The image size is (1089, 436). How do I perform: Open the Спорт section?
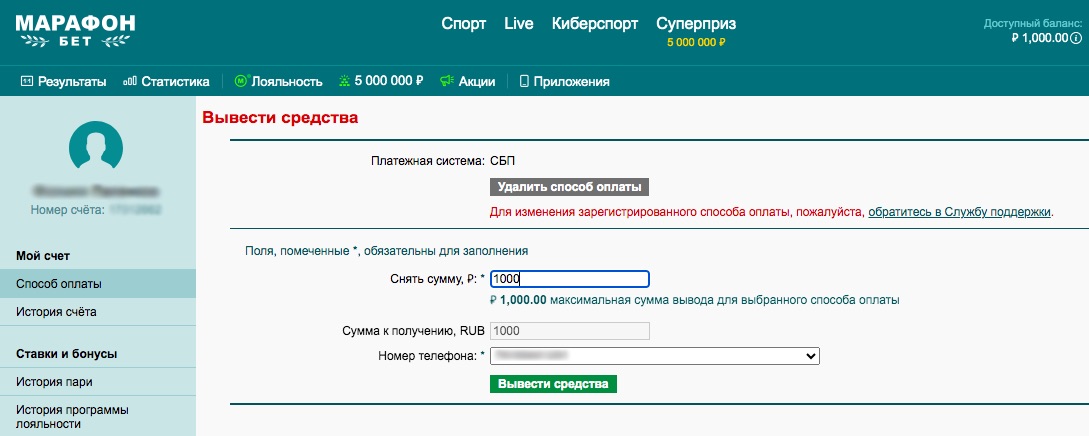pyautogui.click(x=464, y=24)
